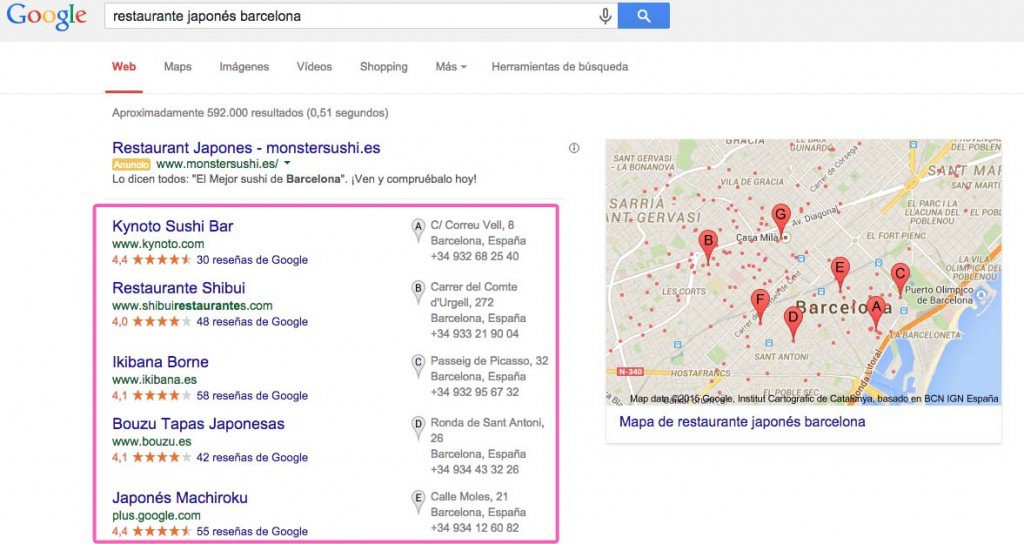Select map pin E on the map
The height and width of the screenshot is (544, 1024).
pyautogui.click(x=840, y=272)
